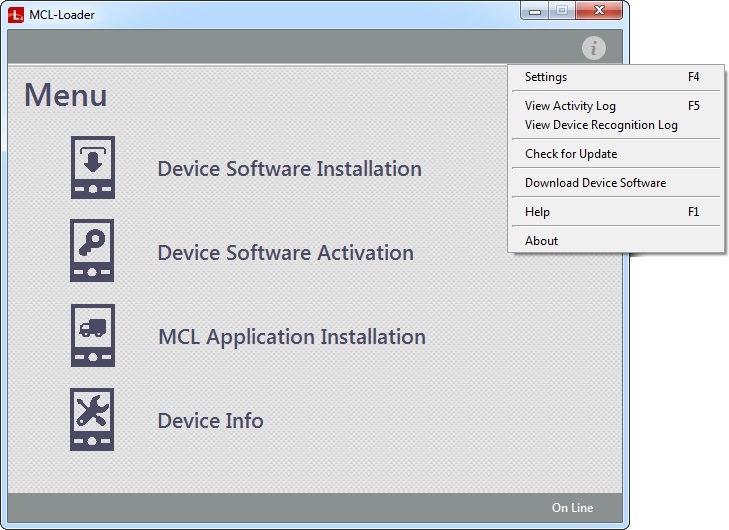Screen dimensions: 729x530
Task: Click the Menu heading text
Action: click(x=66, y=95)
